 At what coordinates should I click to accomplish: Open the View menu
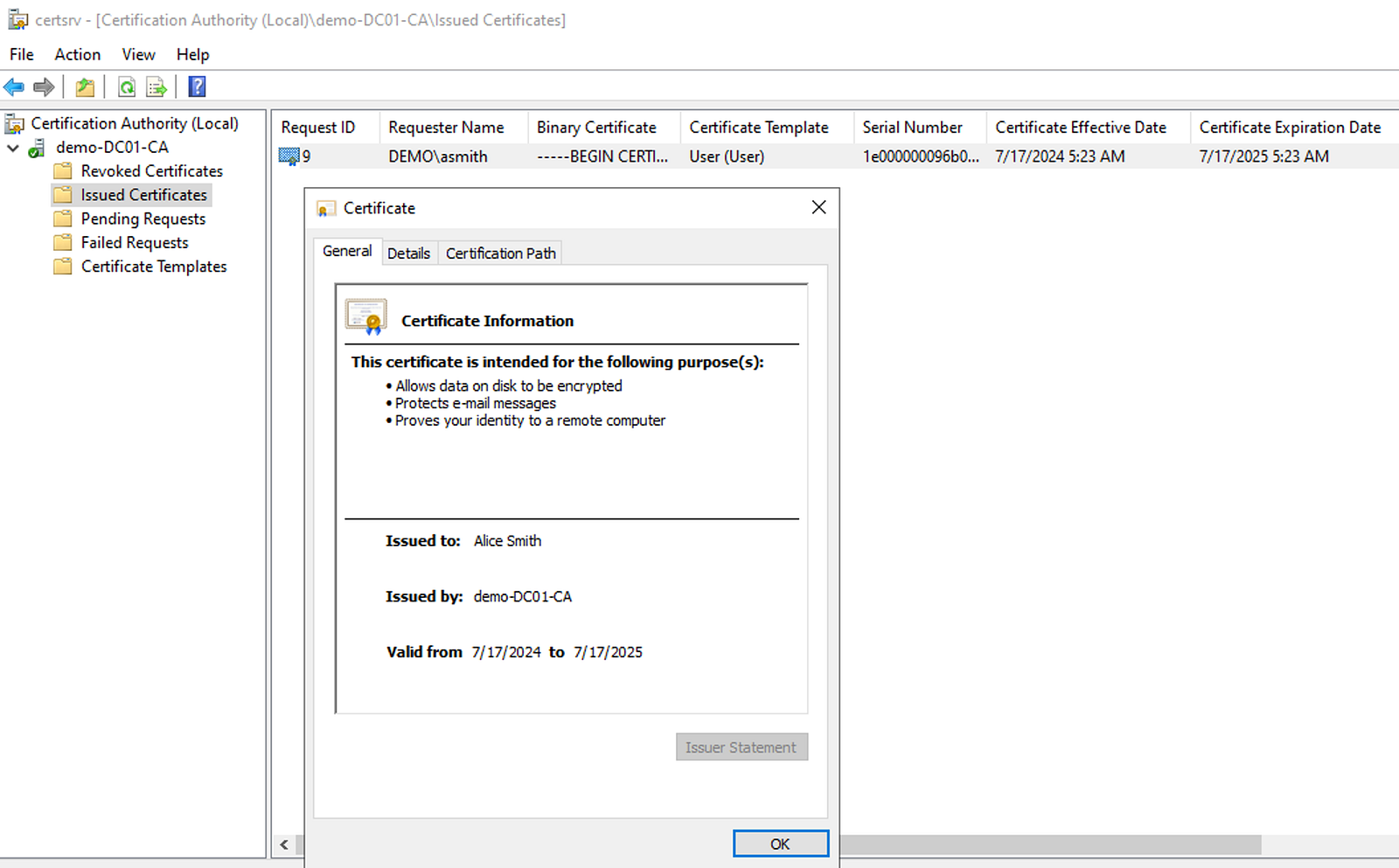click(138, 54)
